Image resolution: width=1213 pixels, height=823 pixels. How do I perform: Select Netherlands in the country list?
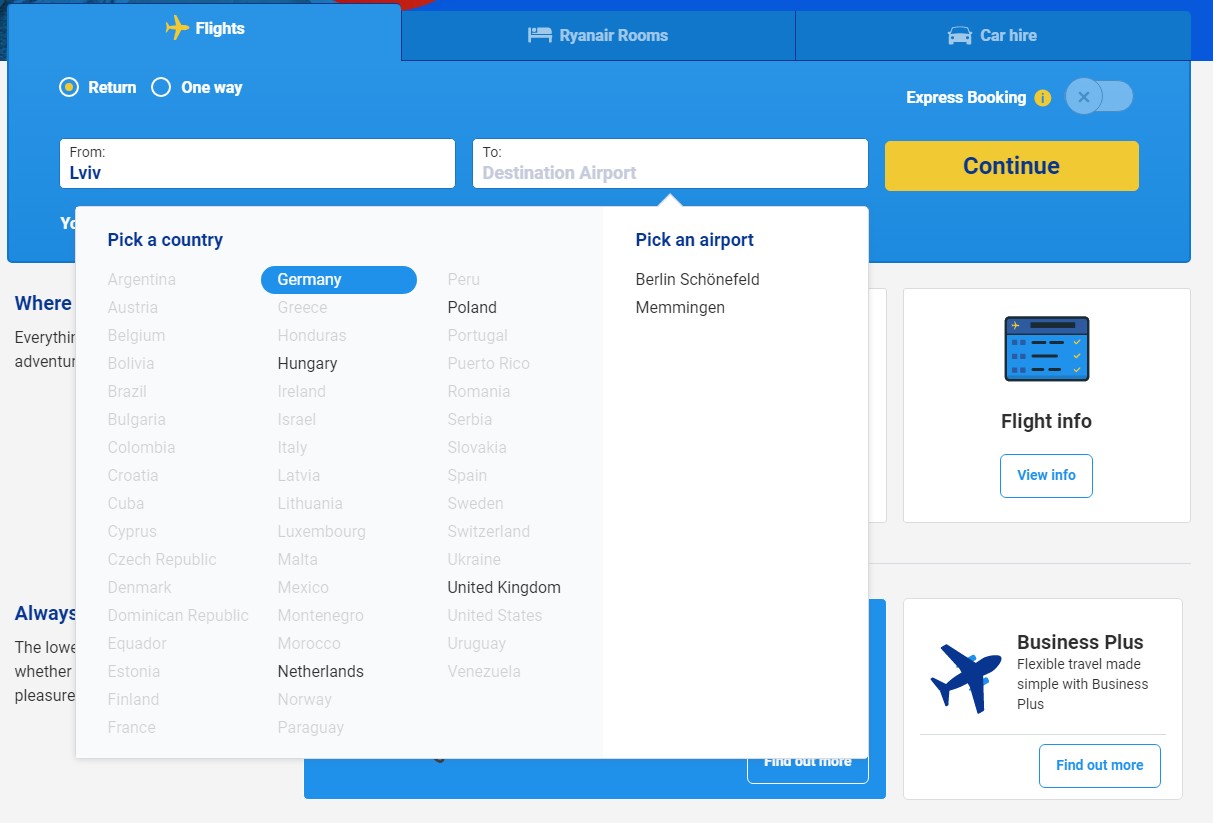321,672
